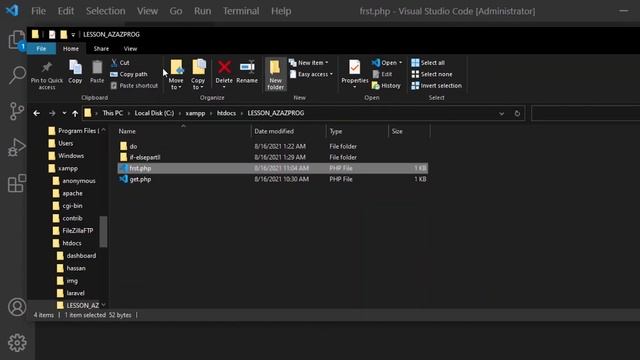640x360 pixels.
Task: Click Edit in the Open group
Action: click(x=382, y=74)
